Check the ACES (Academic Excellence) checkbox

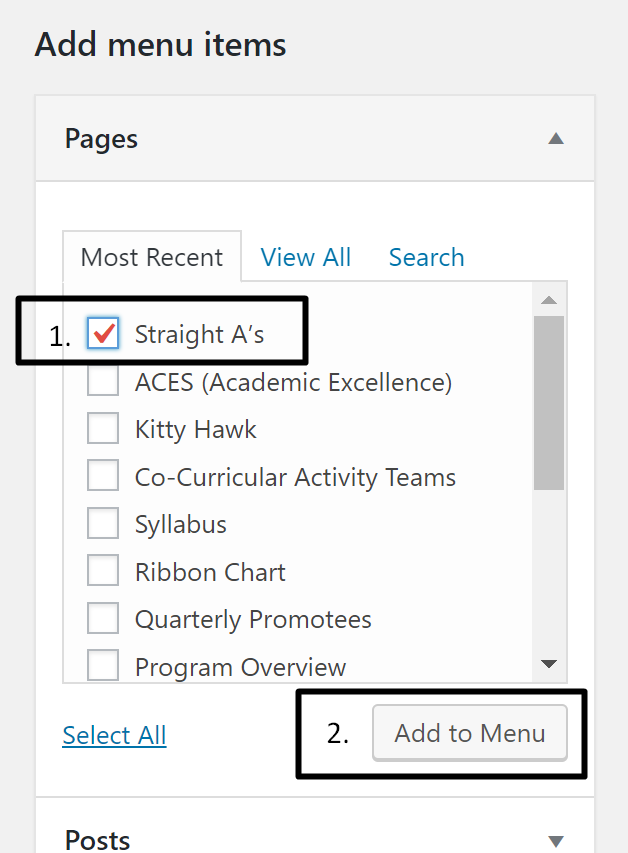[103, 382]
